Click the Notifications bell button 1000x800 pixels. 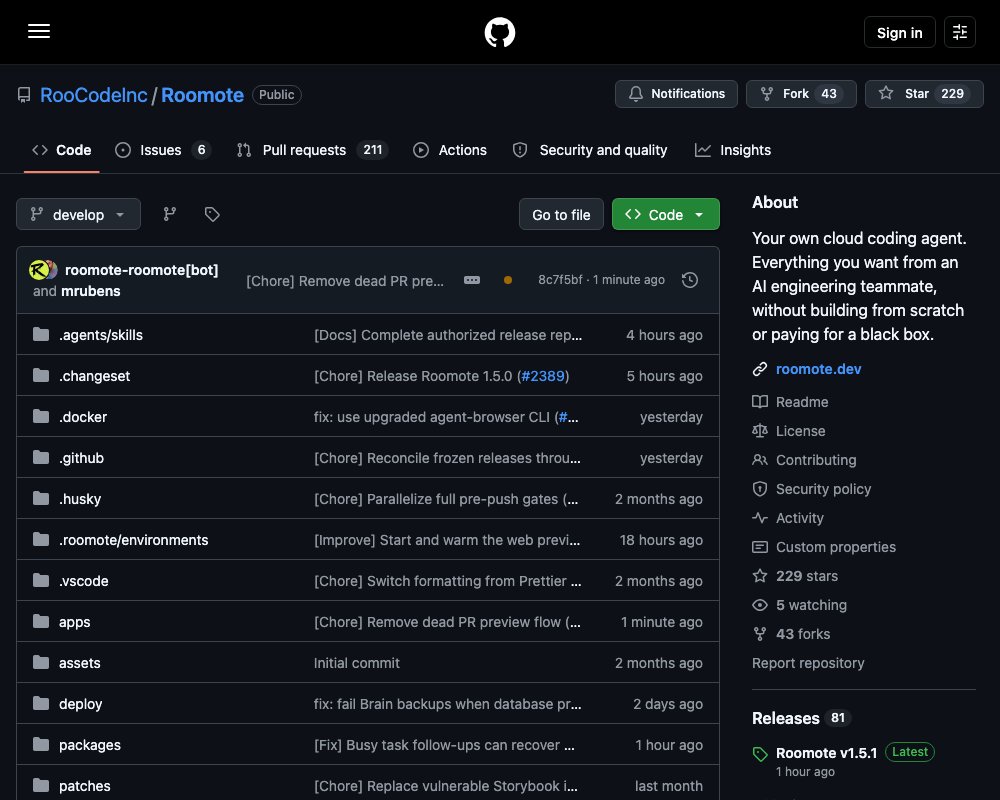click(676, 94)
